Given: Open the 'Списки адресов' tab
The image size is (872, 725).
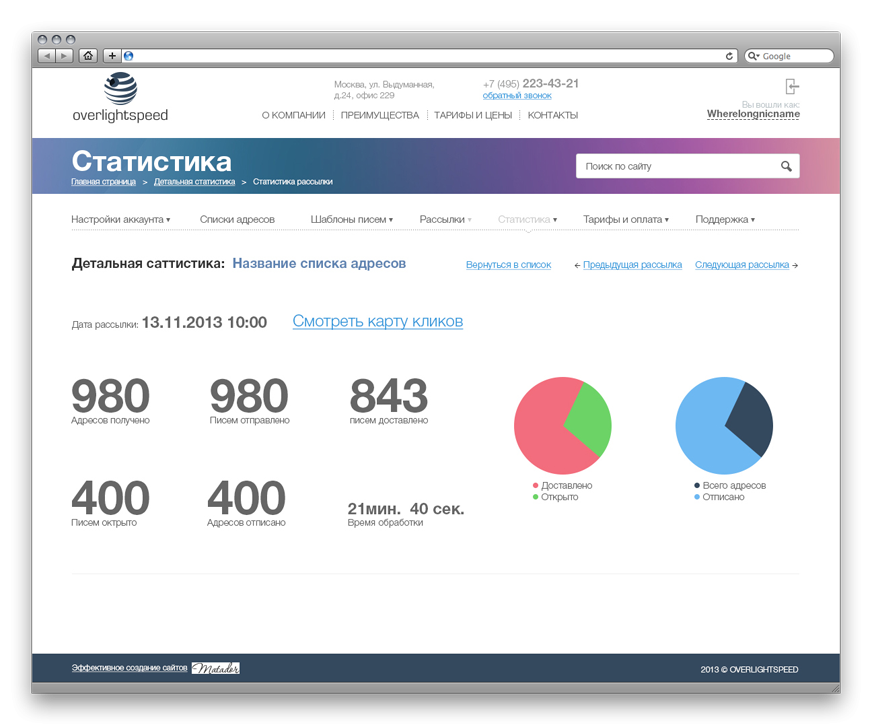Looking at the screenshot, I should point(237,220).
